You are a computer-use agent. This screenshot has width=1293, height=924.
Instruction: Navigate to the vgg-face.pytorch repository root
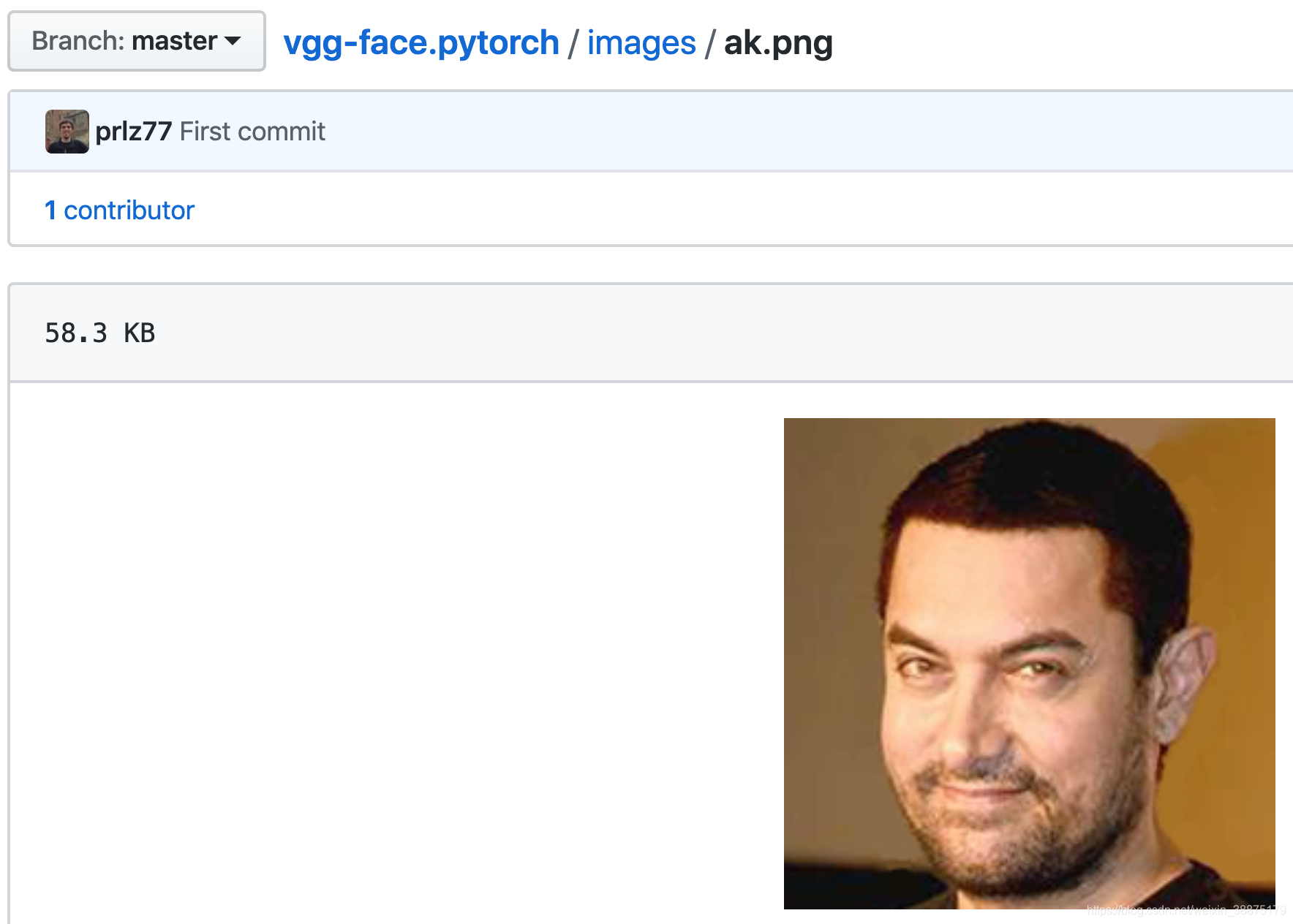(x=418, y=42)
